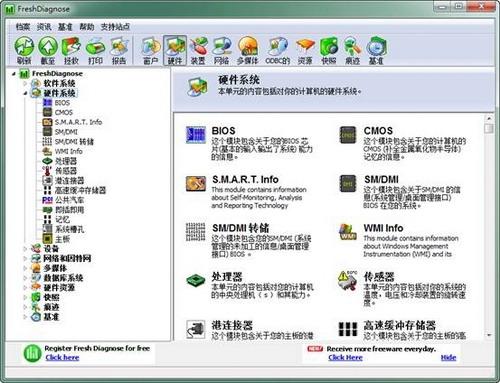The image size is (500, 383).
Task: Open the 网络 network toolbar icon
Action: [x=222, y=50]
